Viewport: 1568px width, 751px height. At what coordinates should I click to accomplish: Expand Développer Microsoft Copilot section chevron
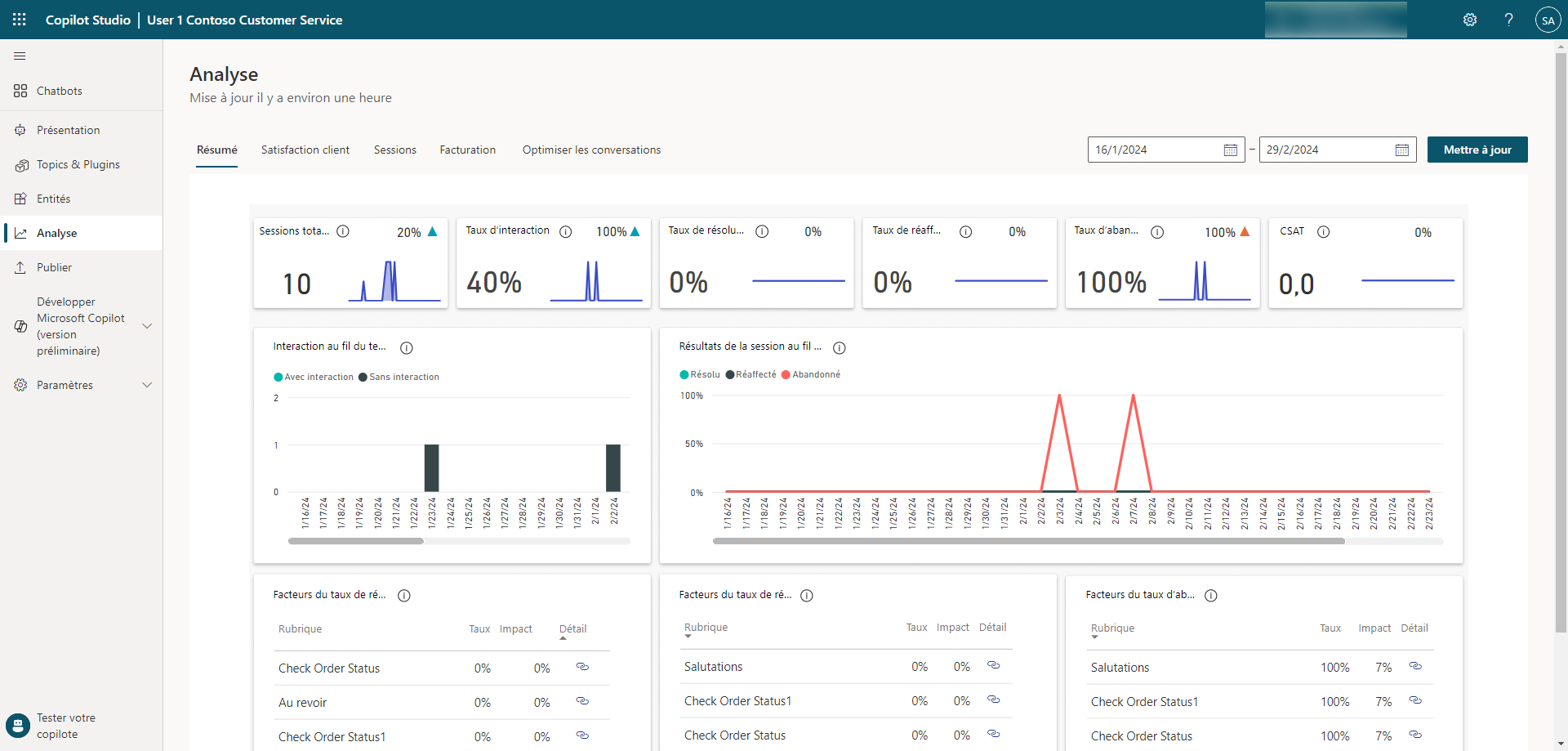tap(147, 326)
